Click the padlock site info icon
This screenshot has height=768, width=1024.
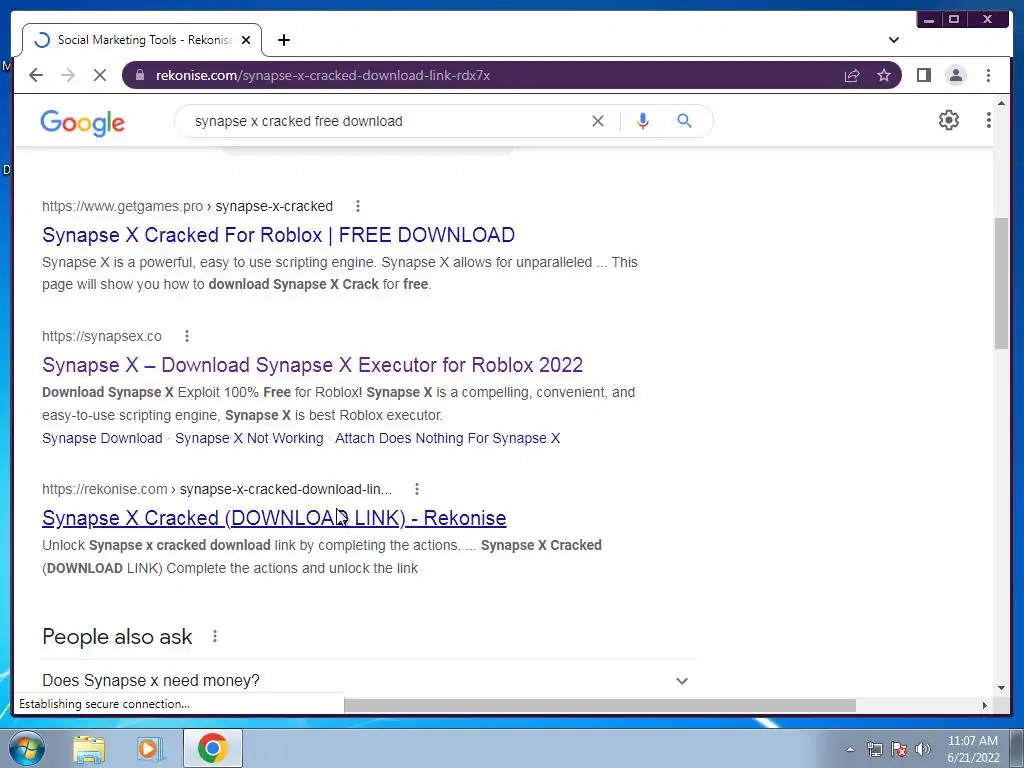coord(140,75)
